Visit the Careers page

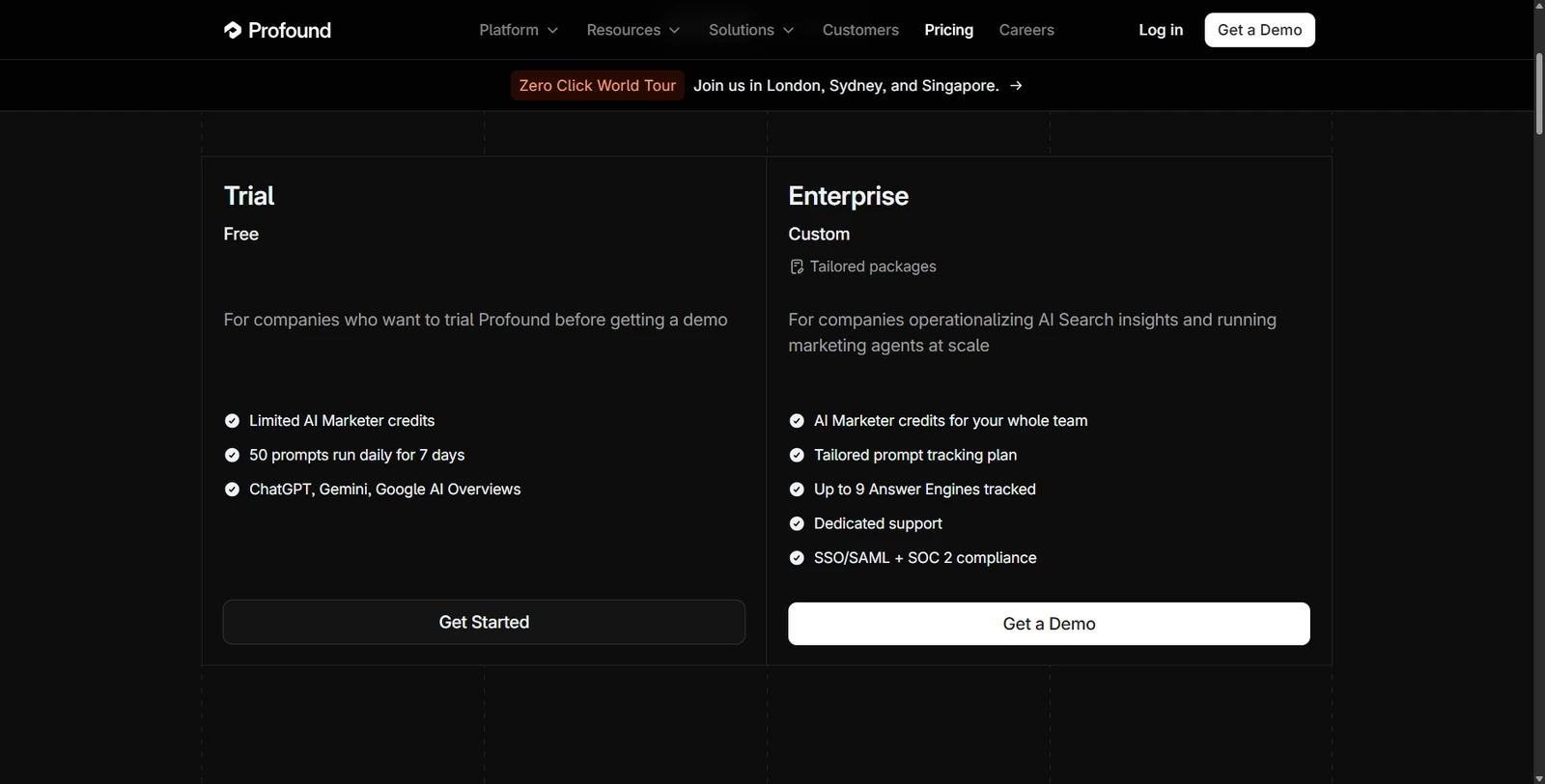pyautogui.click(x=1026, y=30)
